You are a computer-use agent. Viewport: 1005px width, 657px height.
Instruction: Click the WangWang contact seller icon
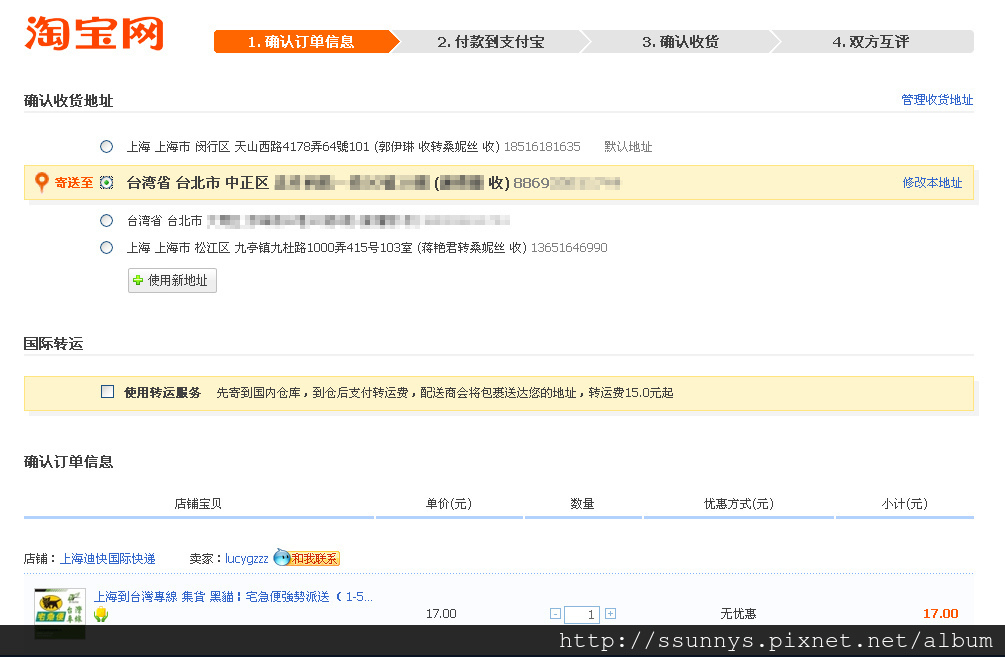click(306, 558)
